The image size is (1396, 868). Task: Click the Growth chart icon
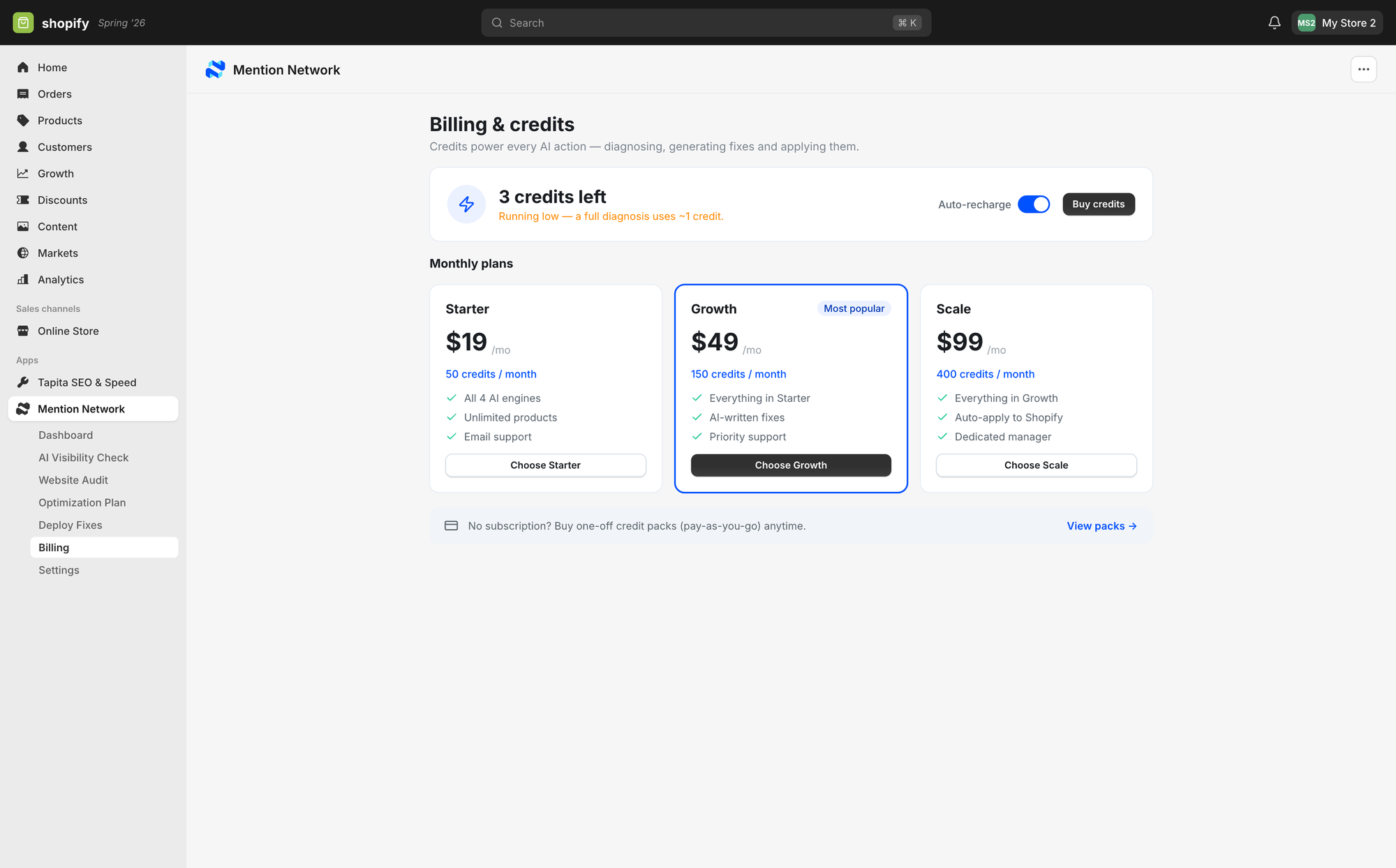23,174
